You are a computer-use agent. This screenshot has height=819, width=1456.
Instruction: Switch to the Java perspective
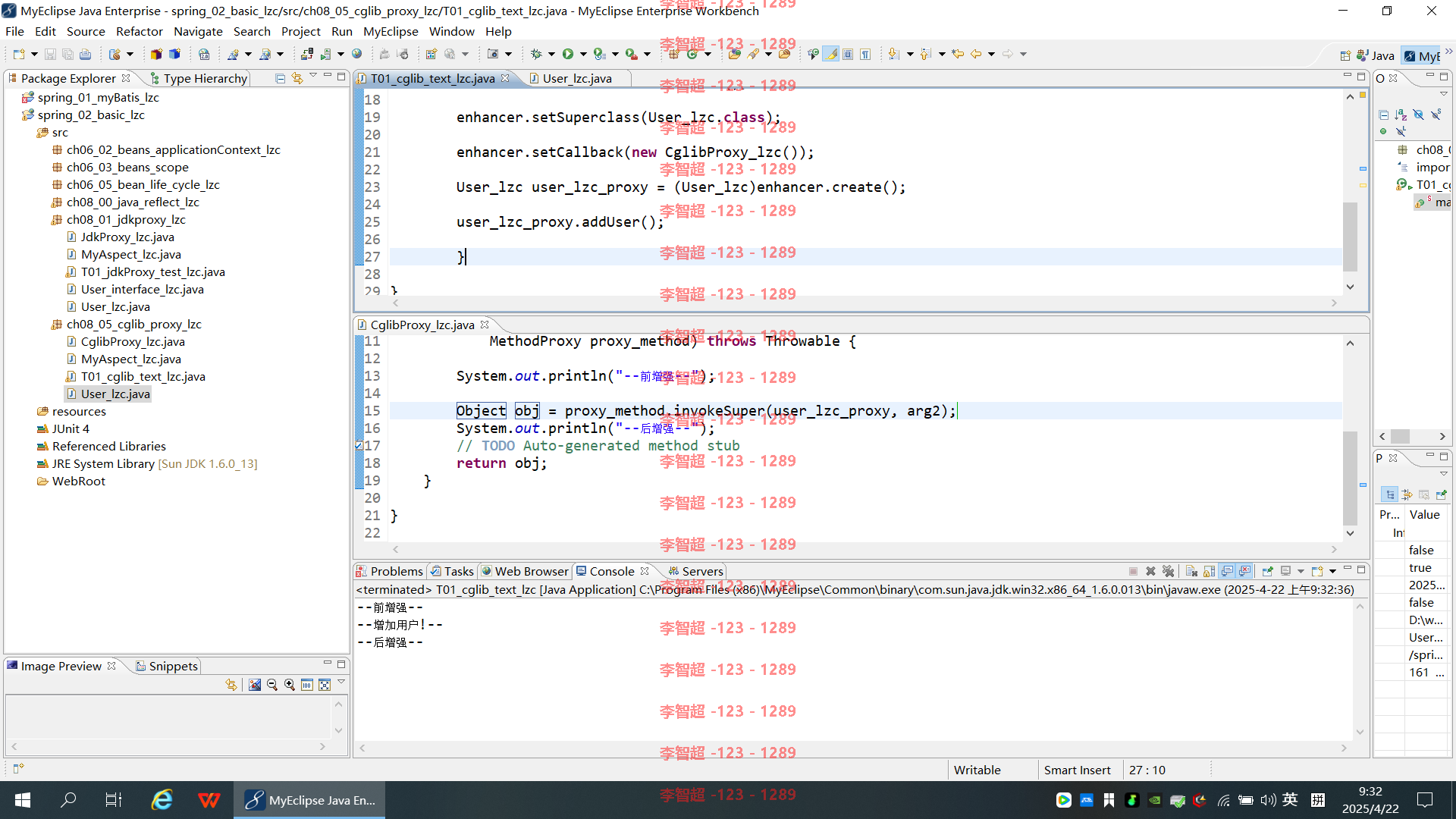(x=1376, y=55)
